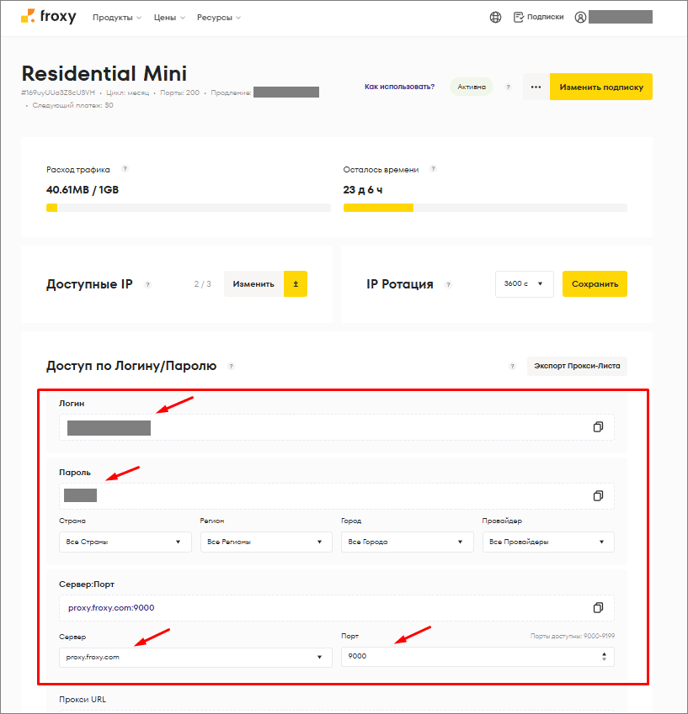Click the froxy logo
Screen dimensions: 688x714
click(x=49, y=17)
